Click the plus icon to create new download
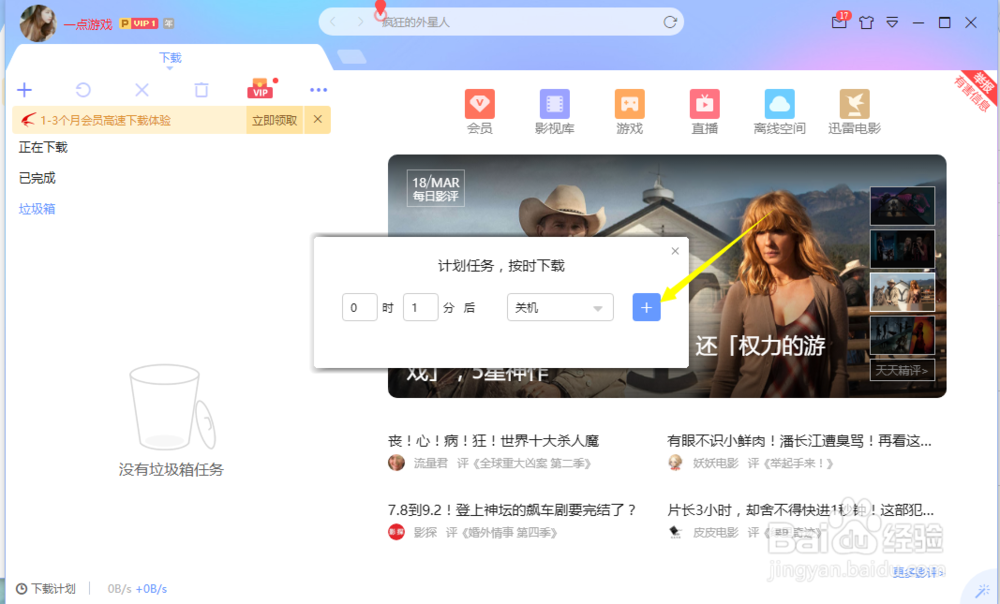Screen dimensions: 1000x604 tap(24, 89)
